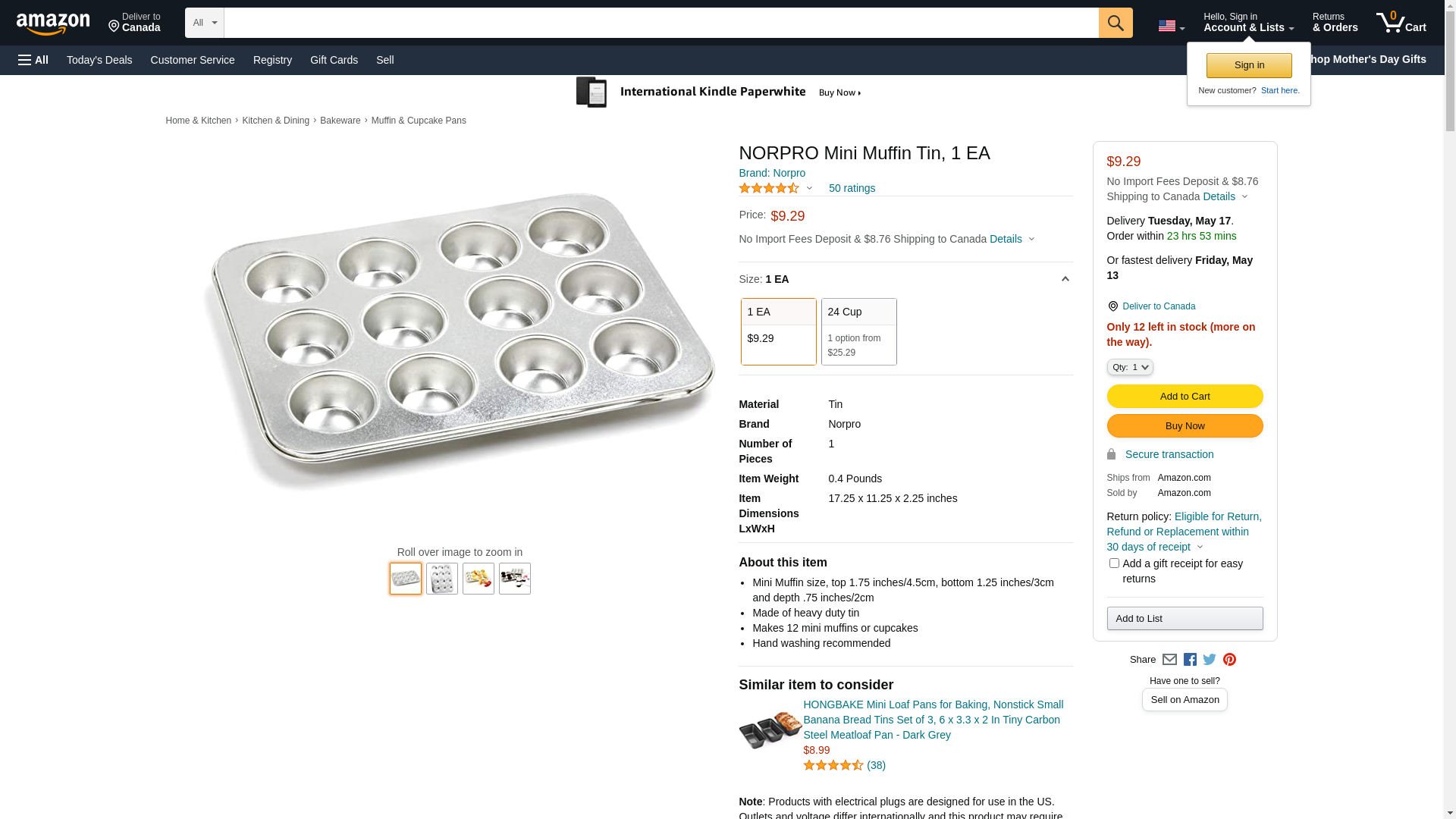Screen dimensions: 1456x819
Task: Open the 50 ratings link
Action: [x=852, y=188]
